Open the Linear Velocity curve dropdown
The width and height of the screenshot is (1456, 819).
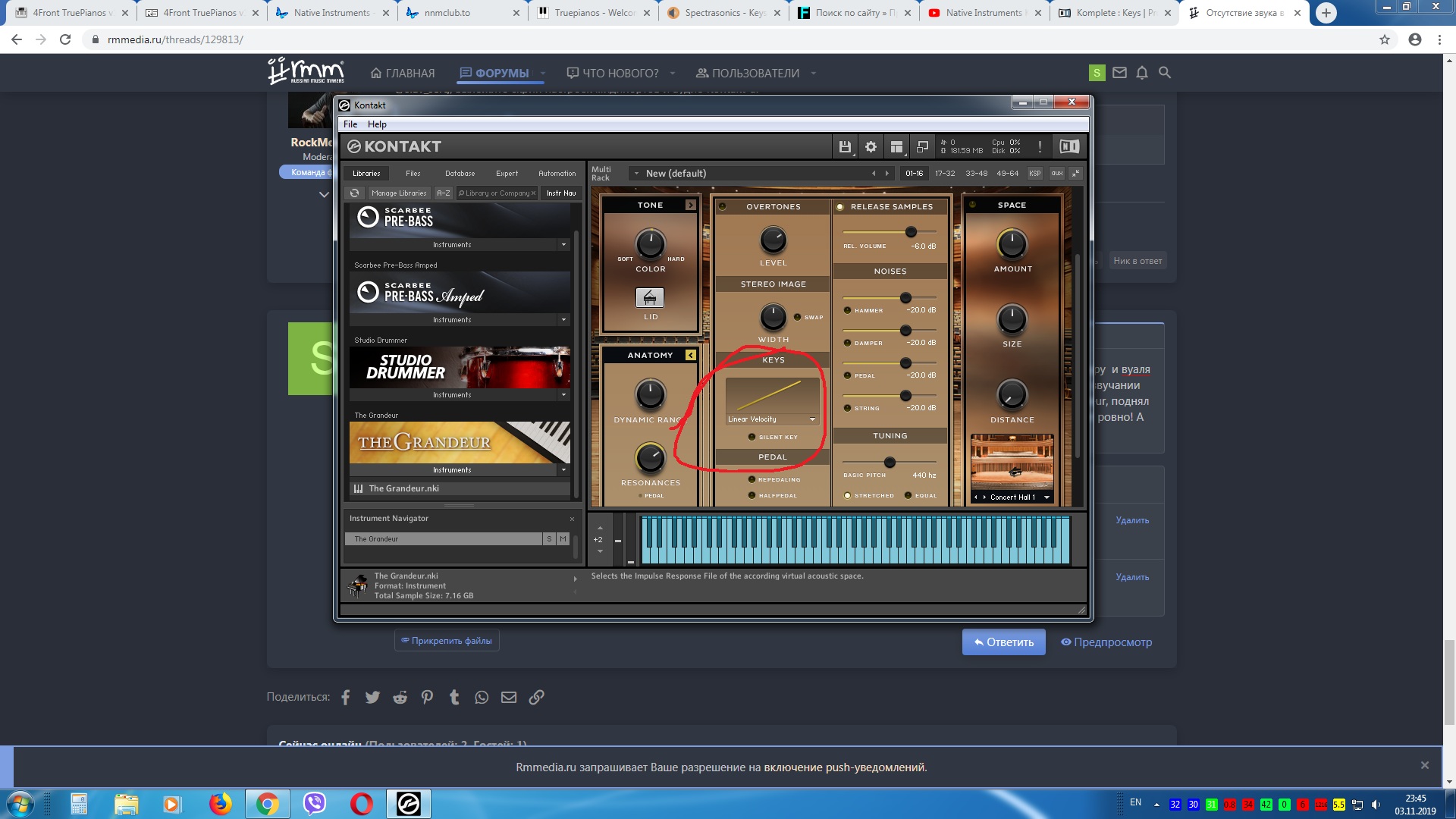pos(812,419)
